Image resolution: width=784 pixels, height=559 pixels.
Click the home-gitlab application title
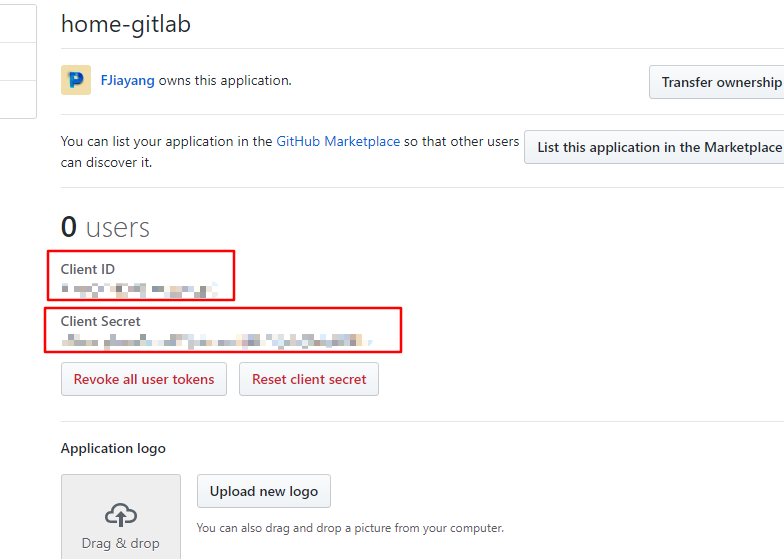pyautogui.click(x=126, y=24)
